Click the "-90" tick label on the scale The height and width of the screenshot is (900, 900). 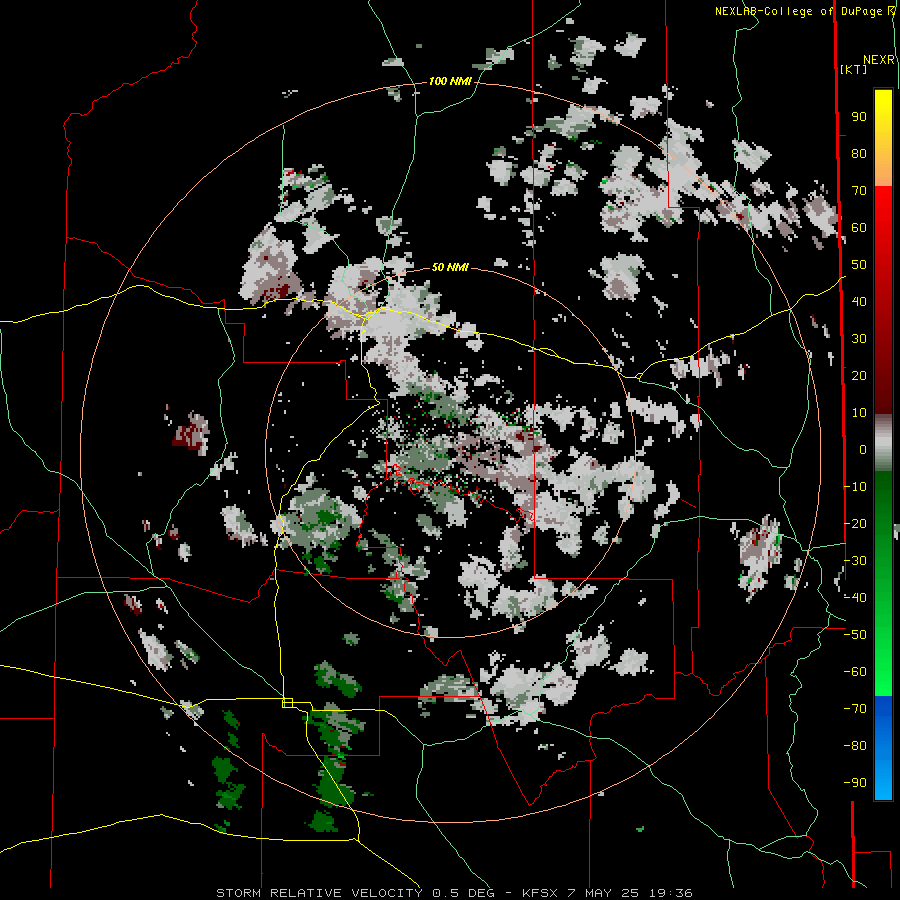[856, 783]
